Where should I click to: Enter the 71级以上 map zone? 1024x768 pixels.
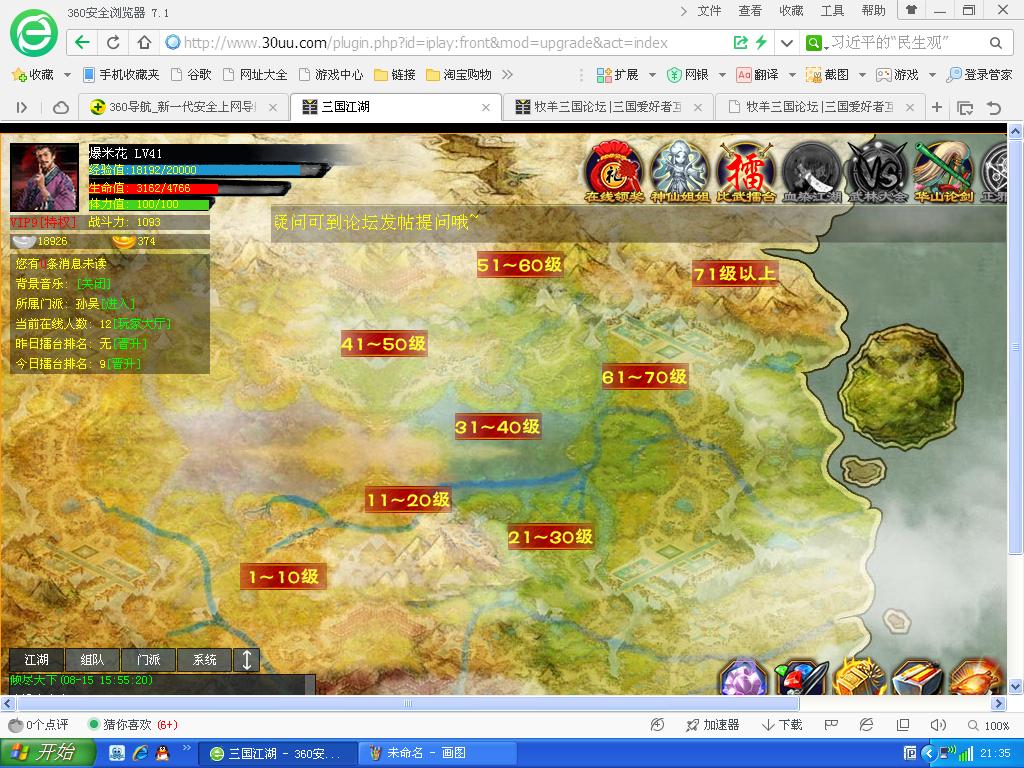coord(735,273)
